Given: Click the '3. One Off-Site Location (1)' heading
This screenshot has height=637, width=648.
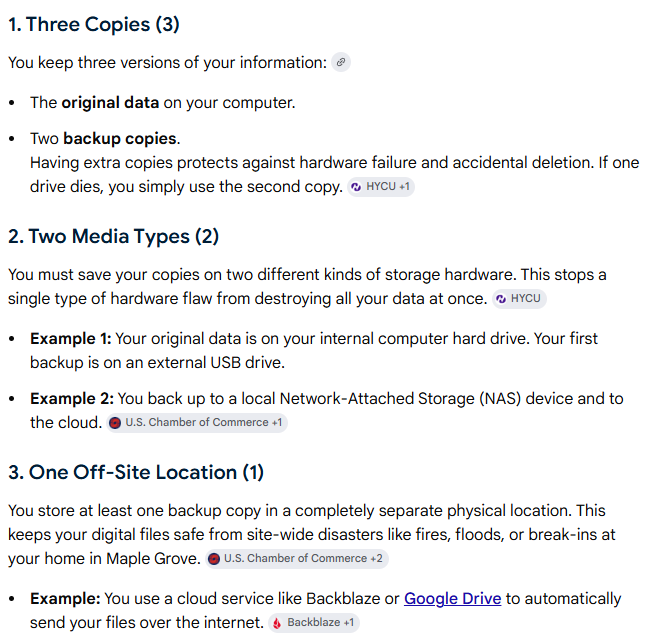Looking at the screenshot, I should (x=136, y=472).
